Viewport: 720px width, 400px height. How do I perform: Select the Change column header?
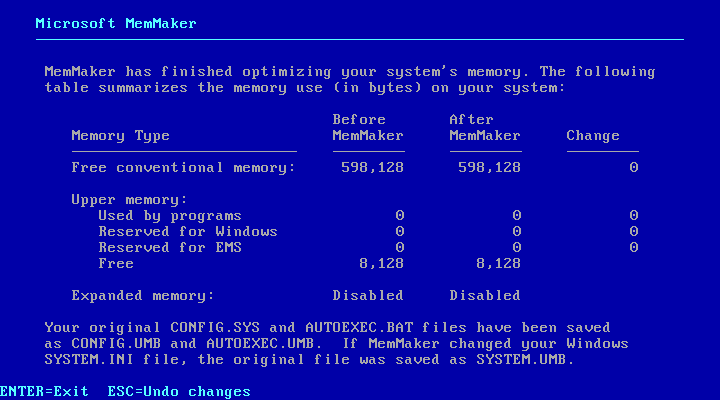593,135
